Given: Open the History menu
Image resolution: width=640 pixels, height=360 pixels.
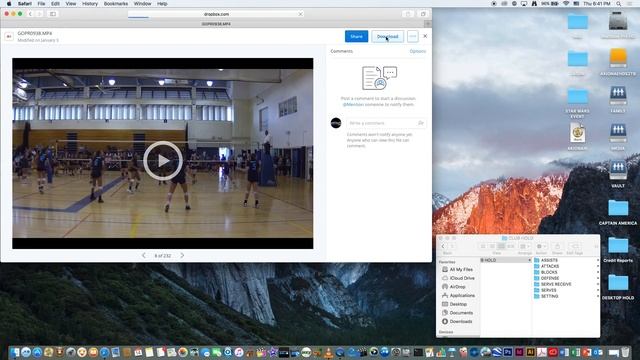Looking at the screenshot, I should (90, 4).
